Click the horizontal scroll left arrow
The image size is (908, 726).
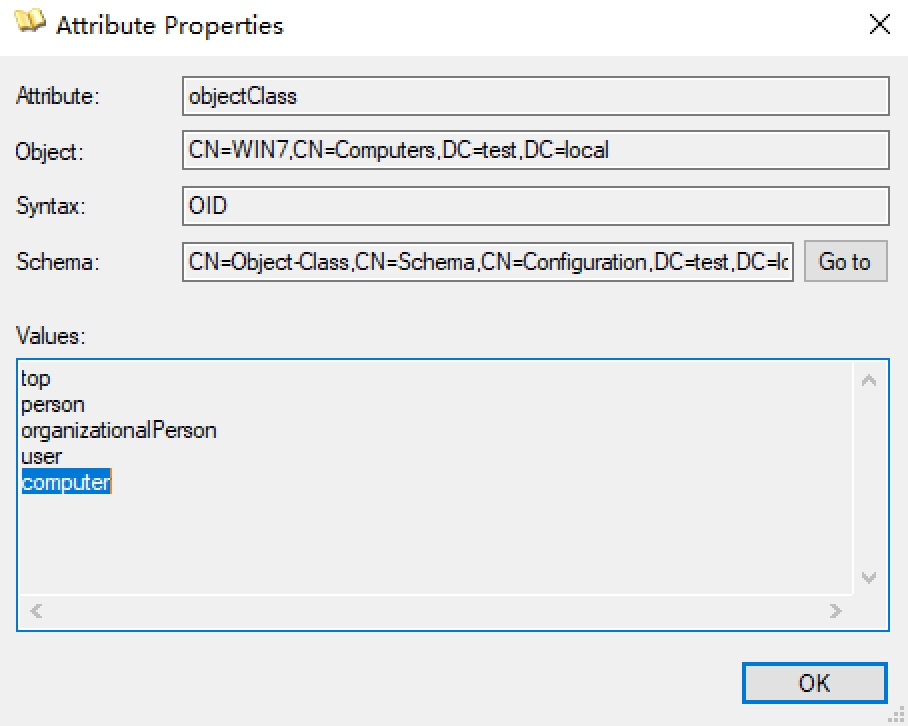point(37,610)
